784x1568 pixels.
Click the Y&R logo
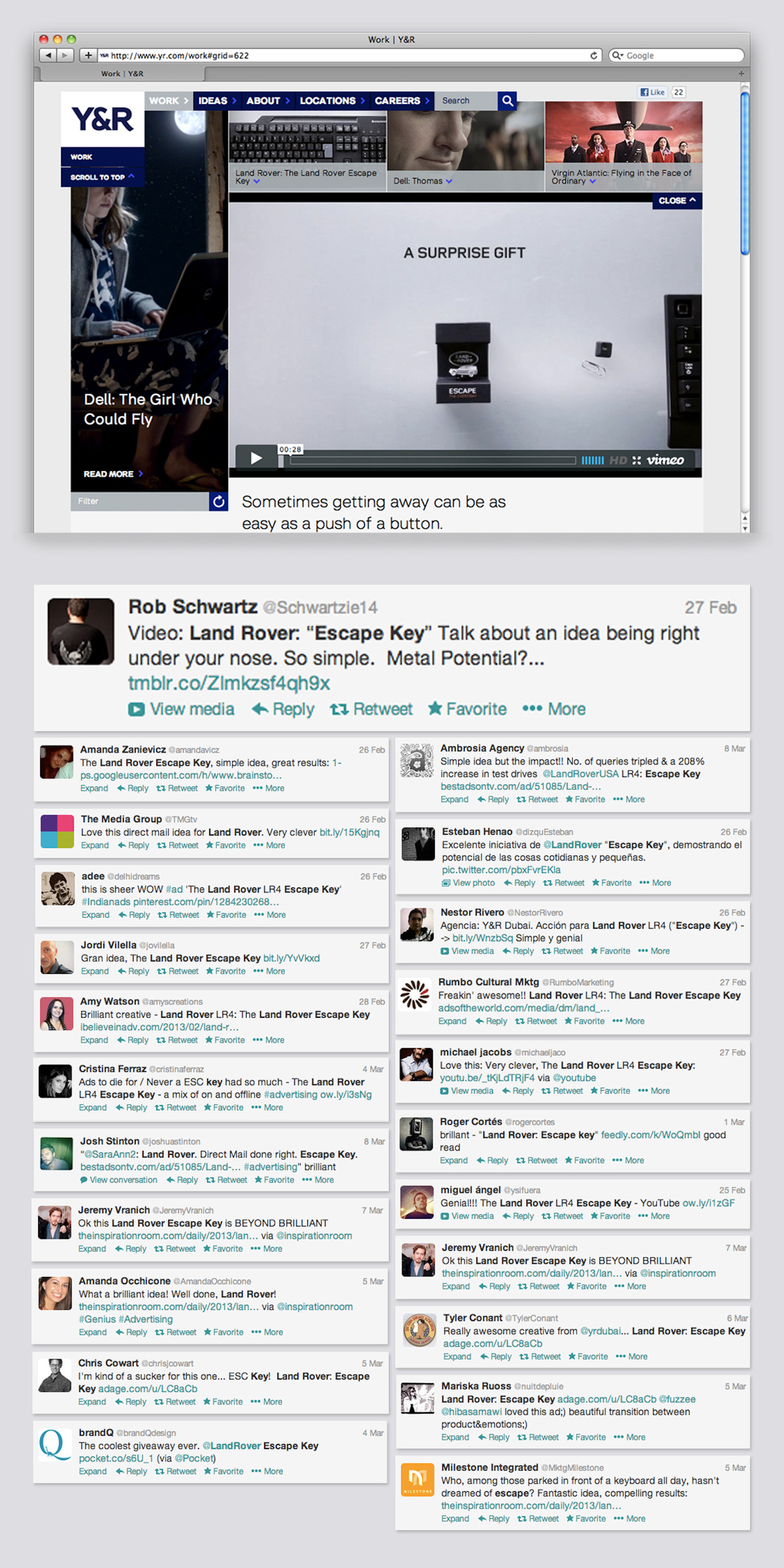[x=102, y=119]
